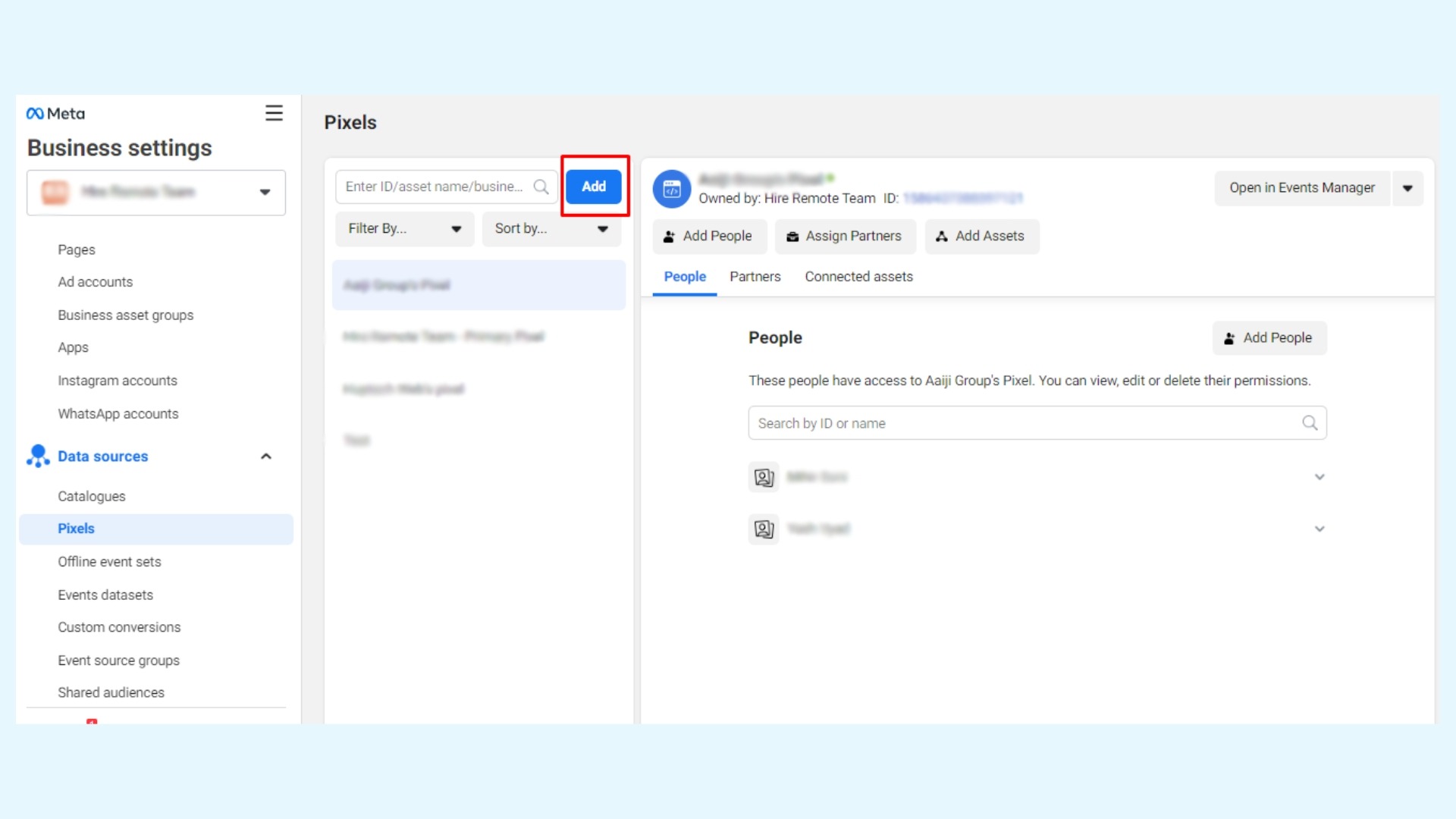Expand the second person entry chevron
1456x819 pixels.
pyautogui.click(x=1320, y=529)
